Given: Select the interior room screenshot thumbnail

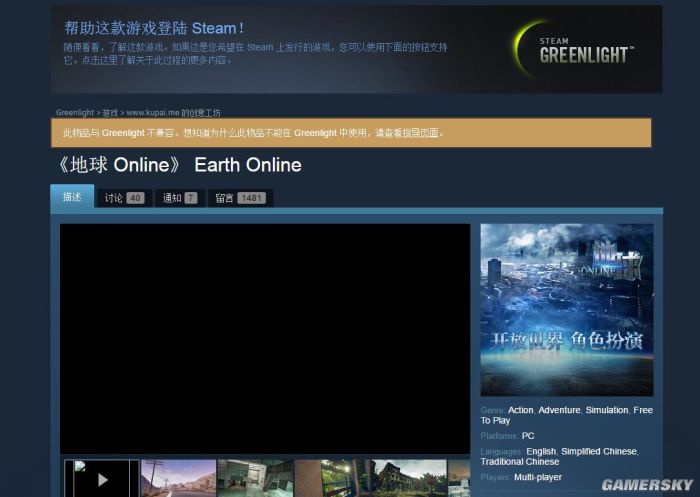Looking at the screenshot, I should pos(256,479).
